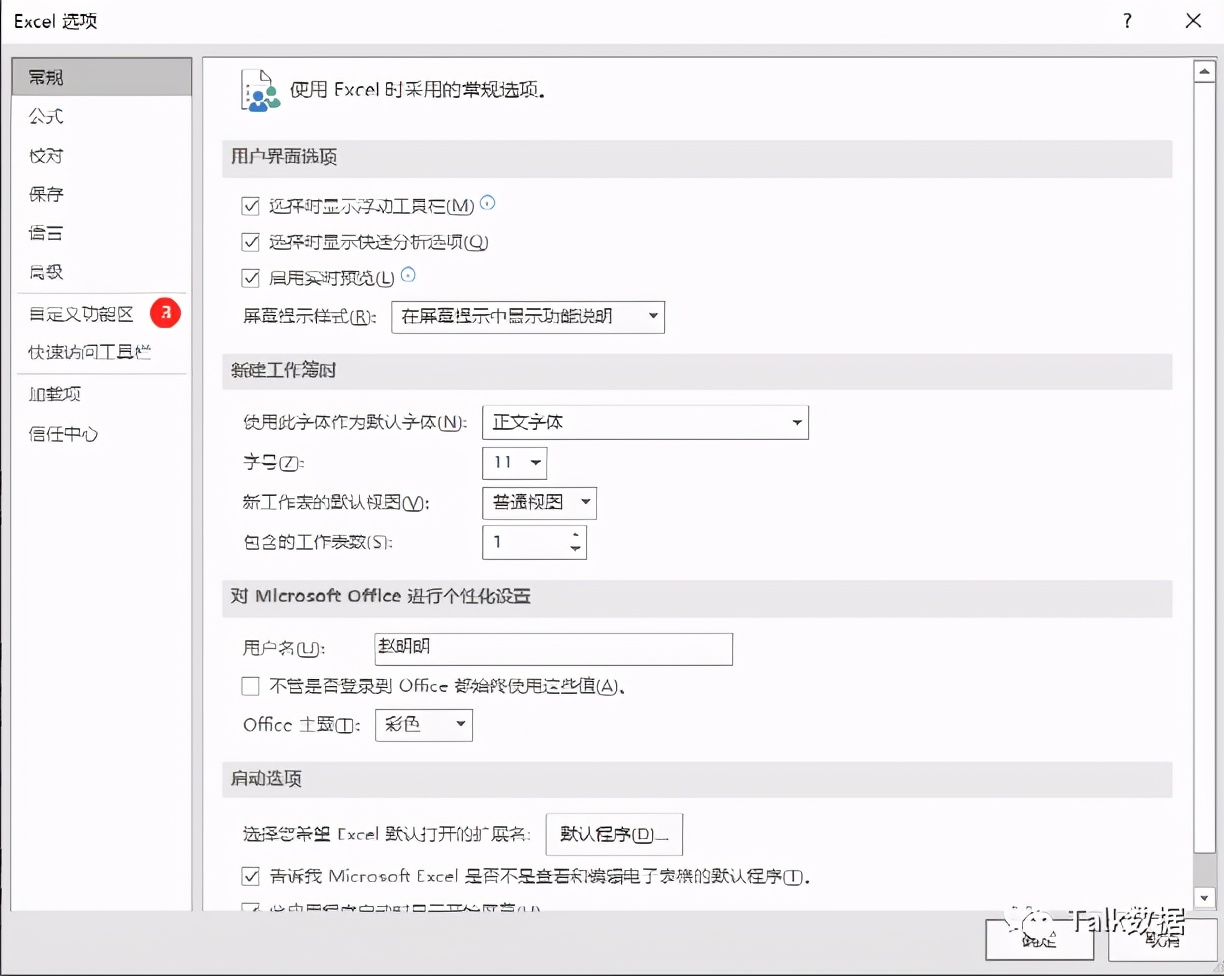Decrease the 包含的工作表数 value
The image size is (1224, 976).
(575, 549)
